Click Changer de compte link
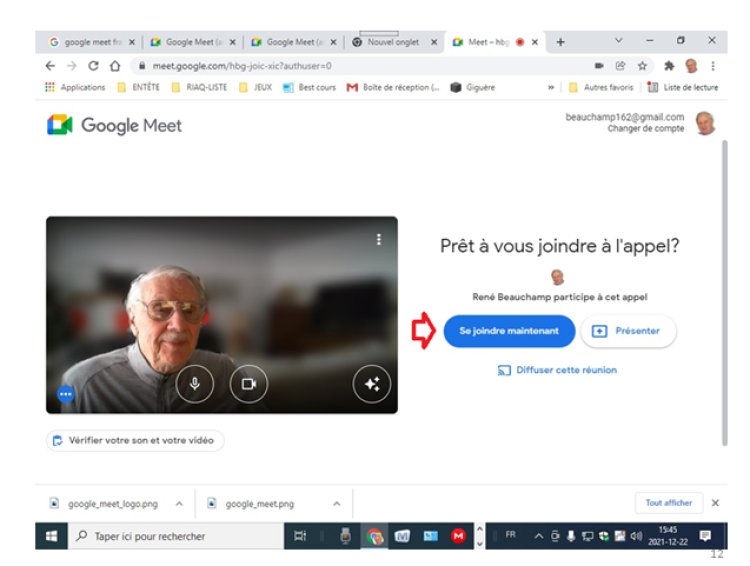Image resolution: width=750 pixels, height=566 pixels. click(x=646, y=128)
